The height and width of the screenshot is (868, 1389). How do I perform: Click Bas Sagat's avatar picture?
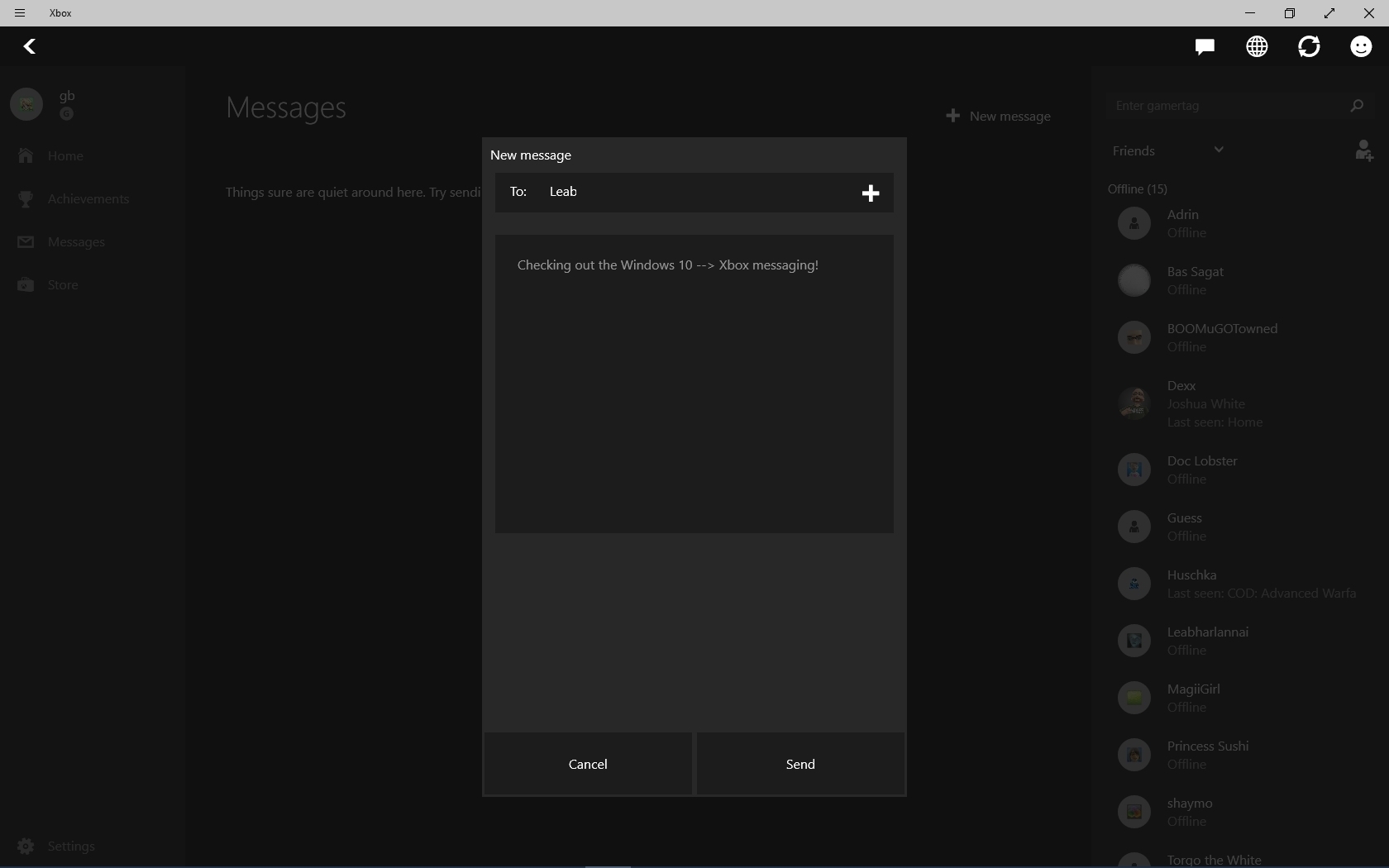[1134, 280]
